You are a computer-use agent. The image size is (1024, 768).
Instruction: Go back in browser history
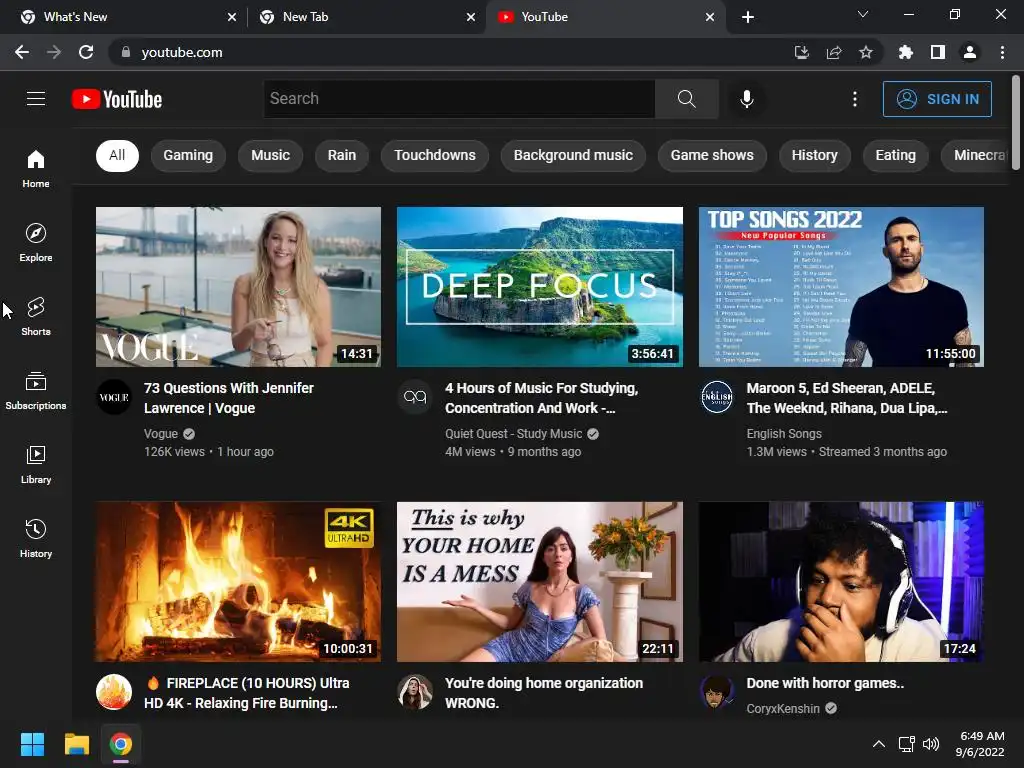[22, 52]
